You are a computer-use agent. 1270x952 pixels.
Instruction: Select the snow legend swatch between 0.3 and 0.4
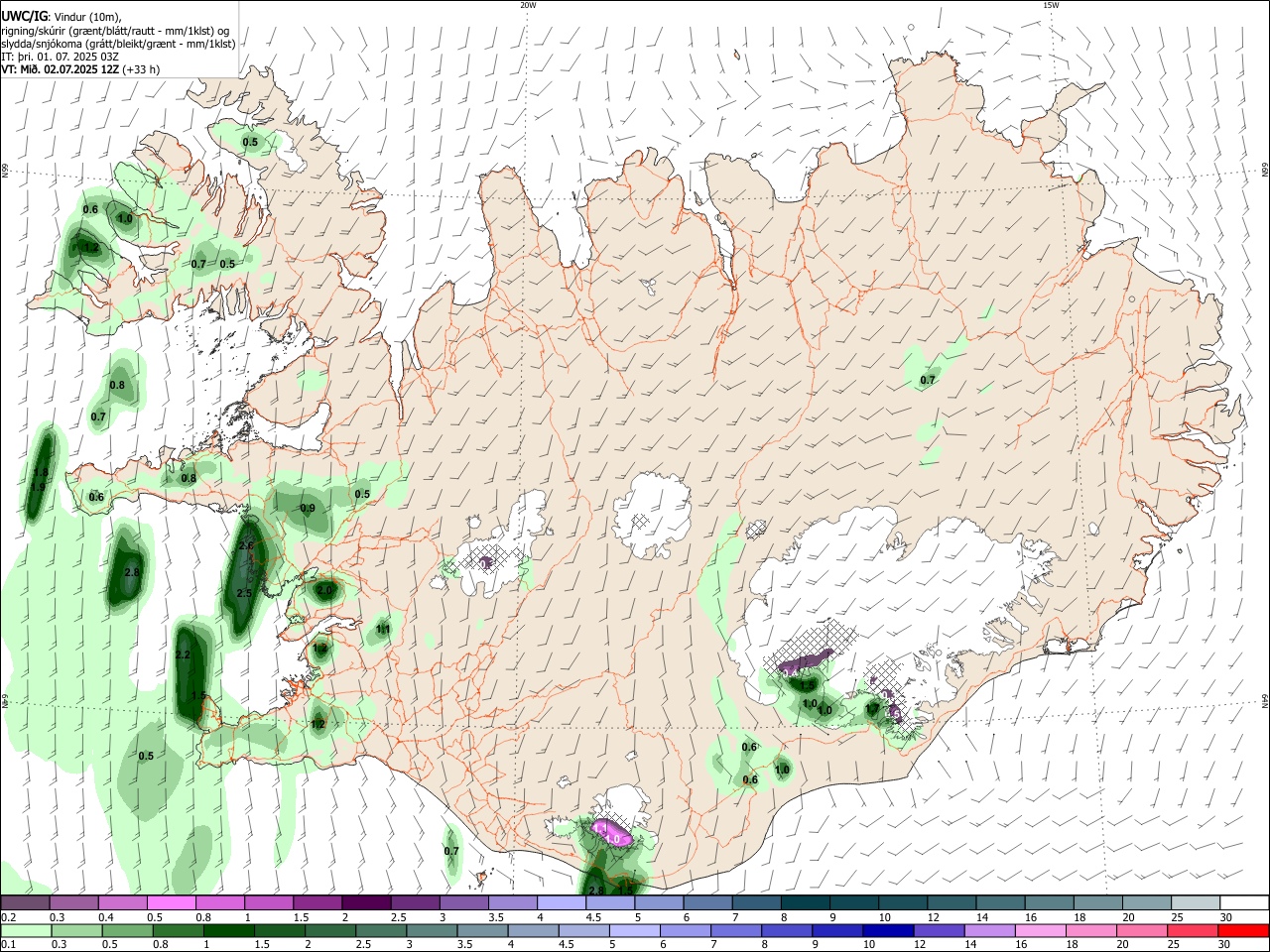tap(74, 903)
